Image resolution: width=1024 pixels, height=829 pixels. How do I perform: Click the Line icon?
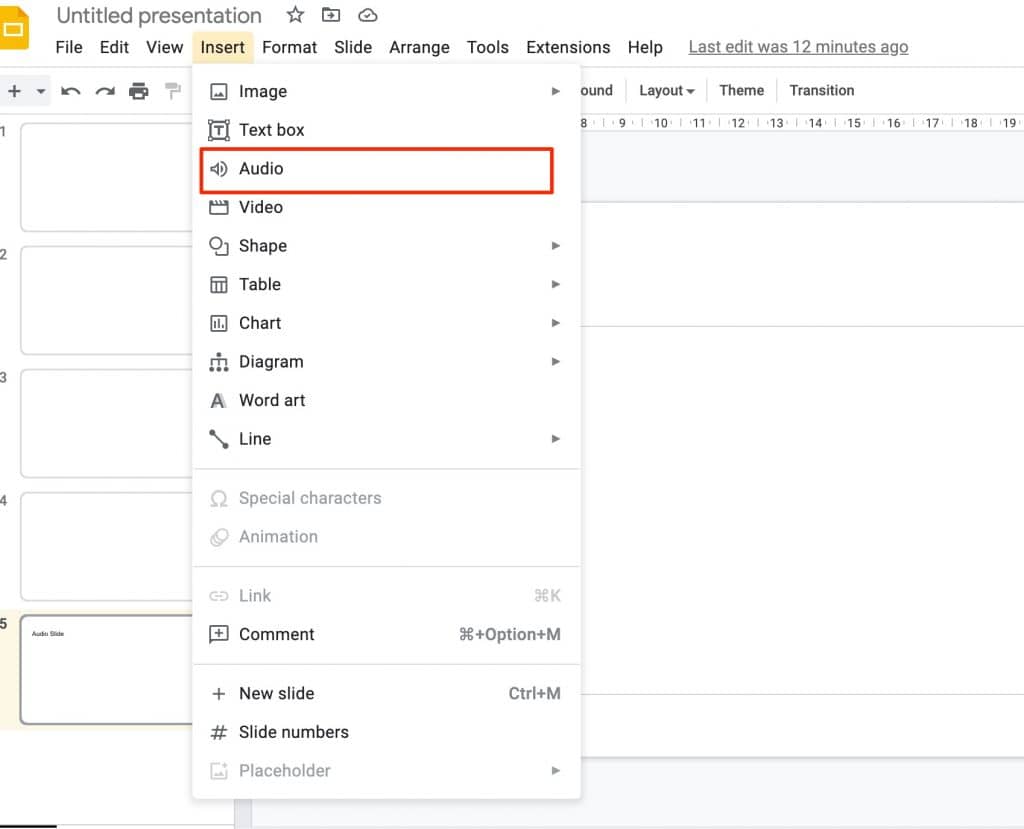(x=219, y=439)
